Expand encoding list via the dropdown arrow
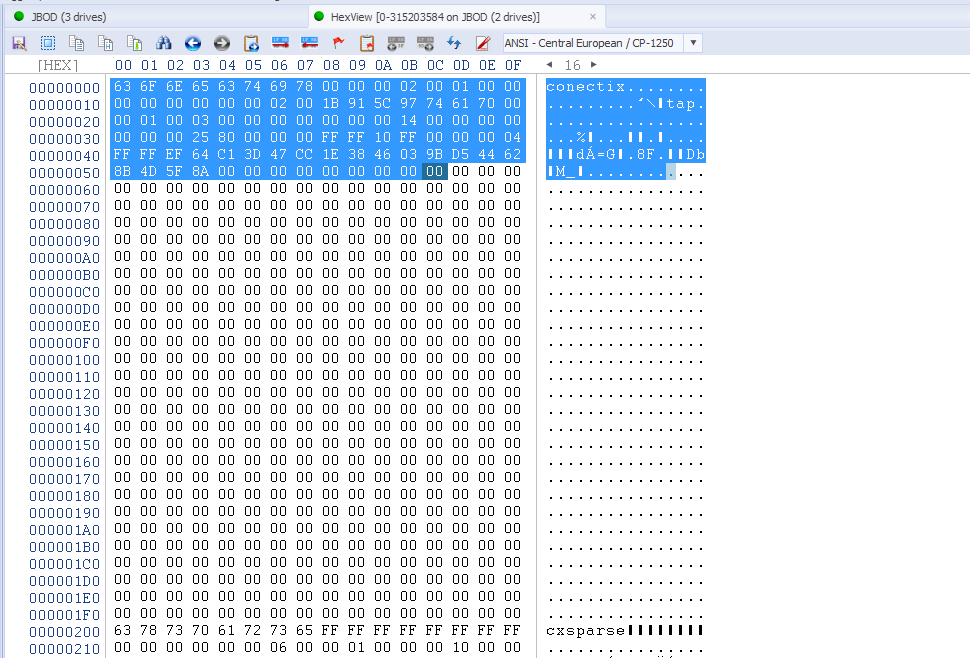Image resolution: width=970 pixels, height=658 pixels. (693, 43)
